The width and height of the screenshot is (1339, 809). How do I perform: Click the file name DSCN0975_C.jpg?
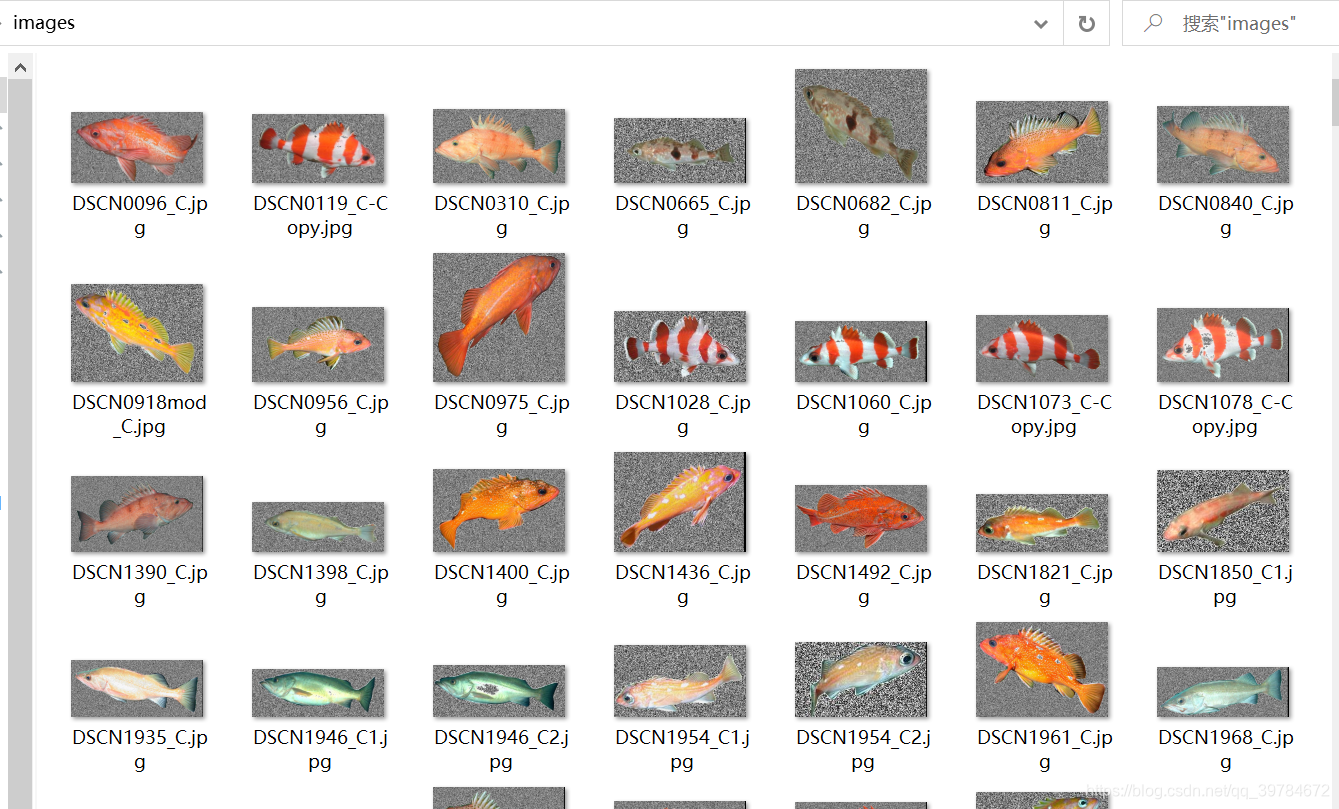(502, 415)
